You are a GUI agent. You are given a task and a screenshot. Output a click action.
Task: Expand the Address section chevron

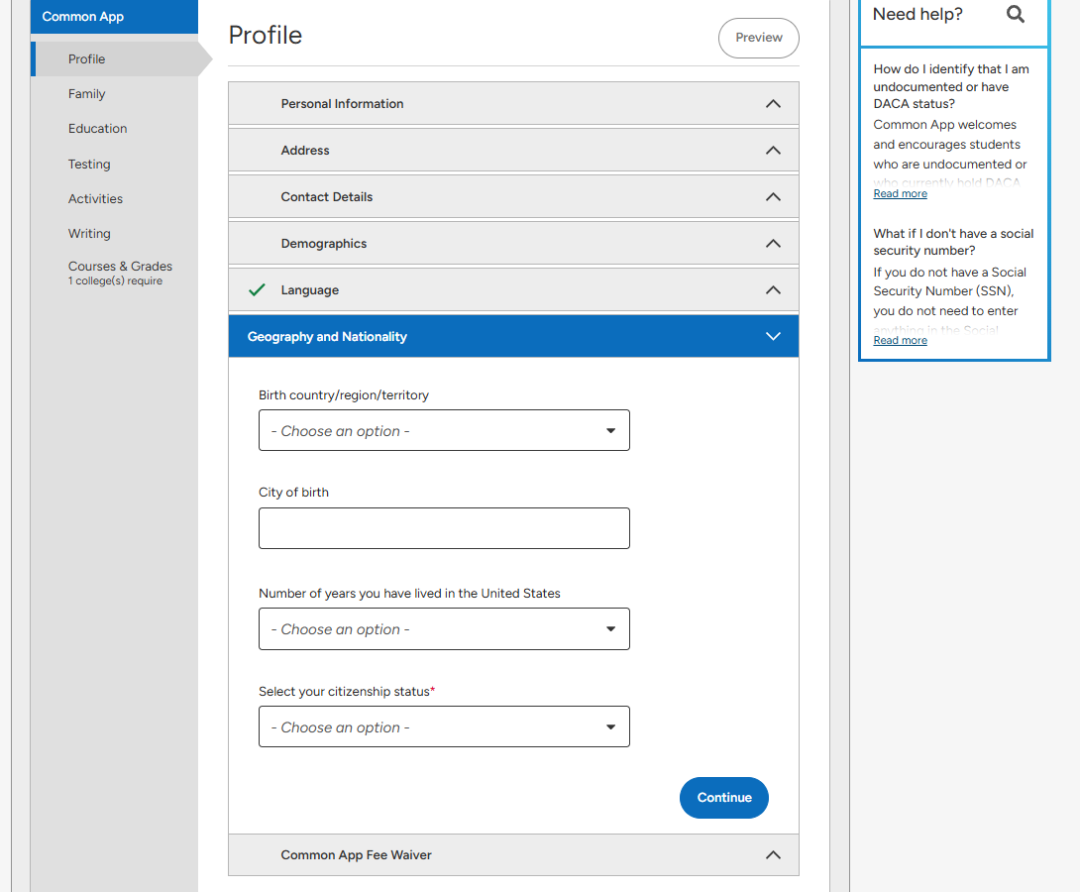point(773,150)
